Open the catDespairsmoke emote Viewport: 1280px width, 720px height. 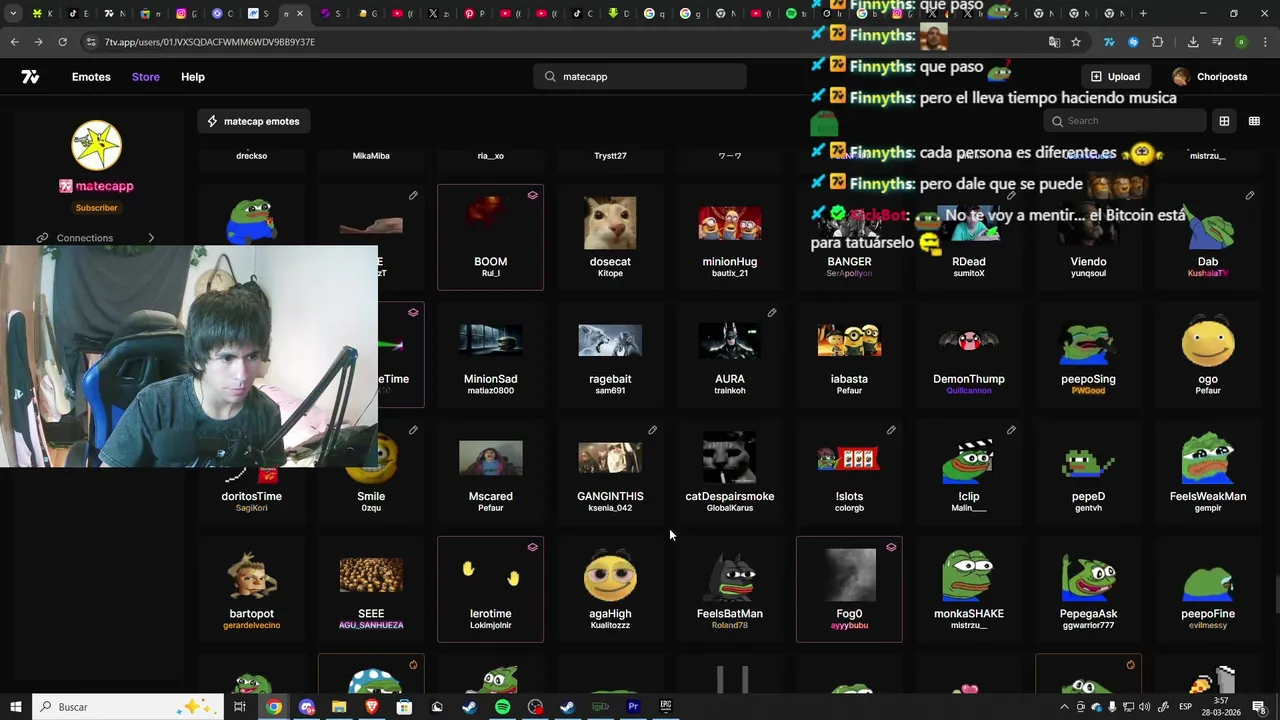tap(730, 472)
